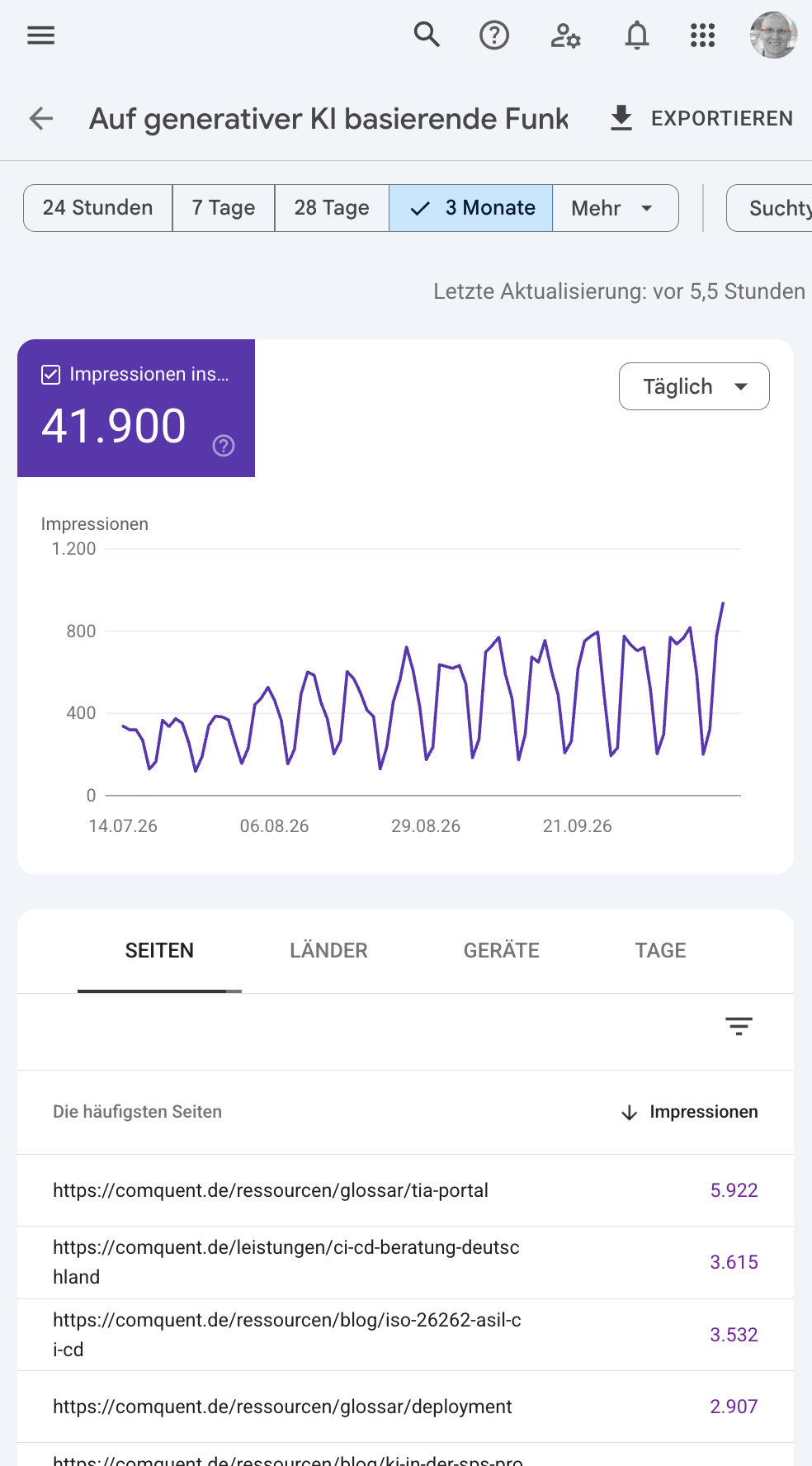Click the Letzte Aktualisierung status text
The height and width of the screenshot is (1466, 812).
619,291
